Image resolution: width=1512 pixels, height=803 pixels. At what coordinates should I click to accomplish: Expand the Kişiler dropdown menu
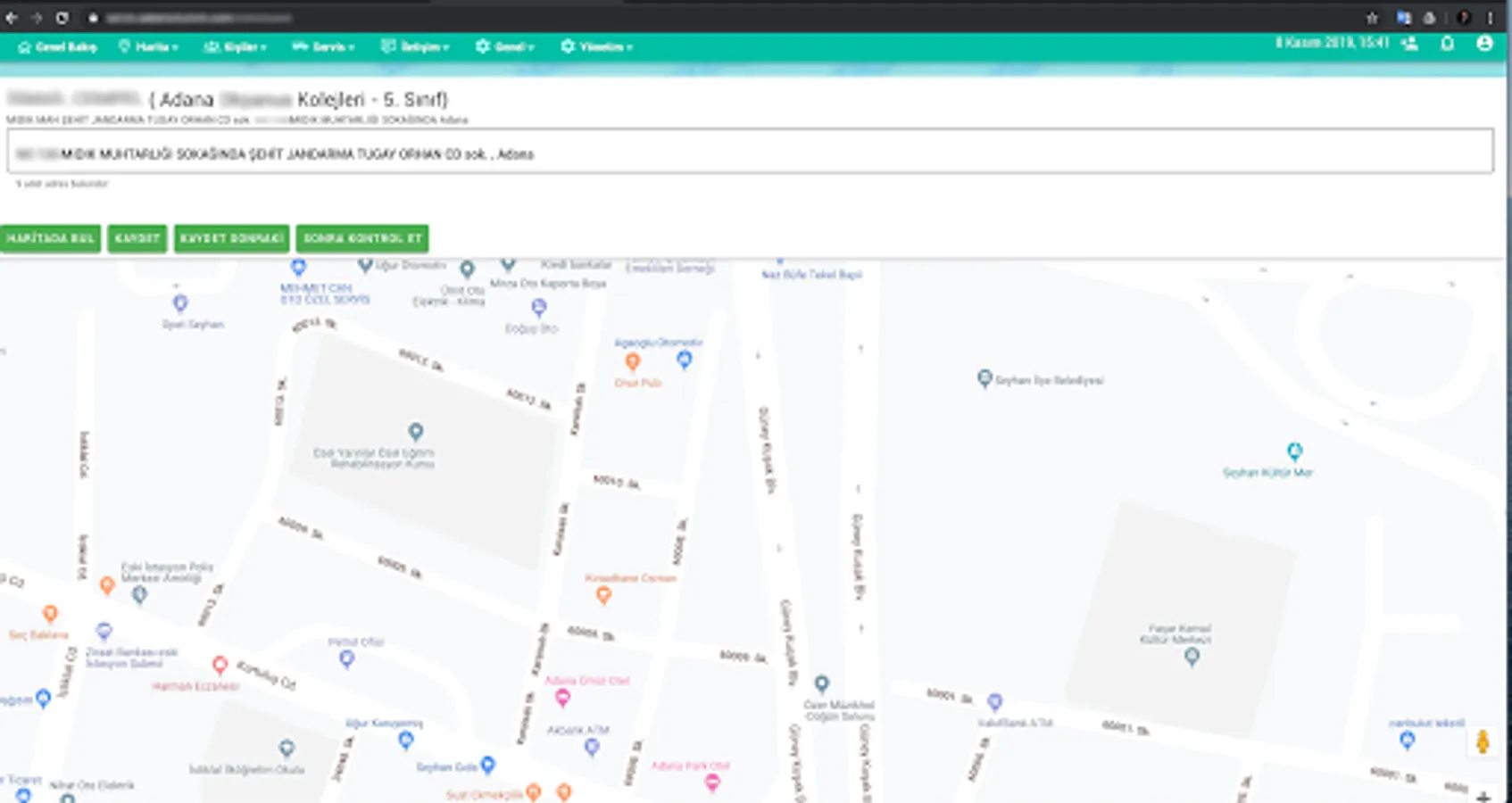coord(235,46)
